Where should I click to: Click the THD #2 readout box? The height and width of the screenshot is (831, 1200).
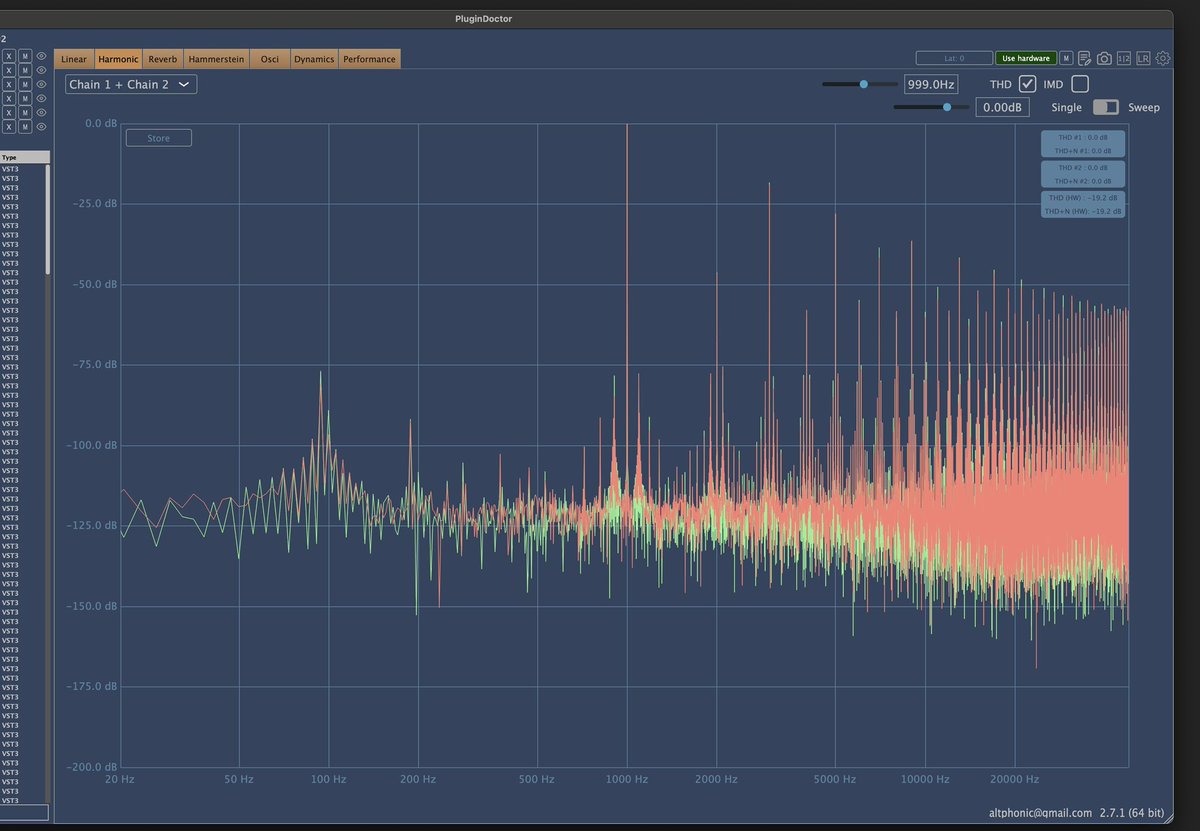pos(1083,174)
